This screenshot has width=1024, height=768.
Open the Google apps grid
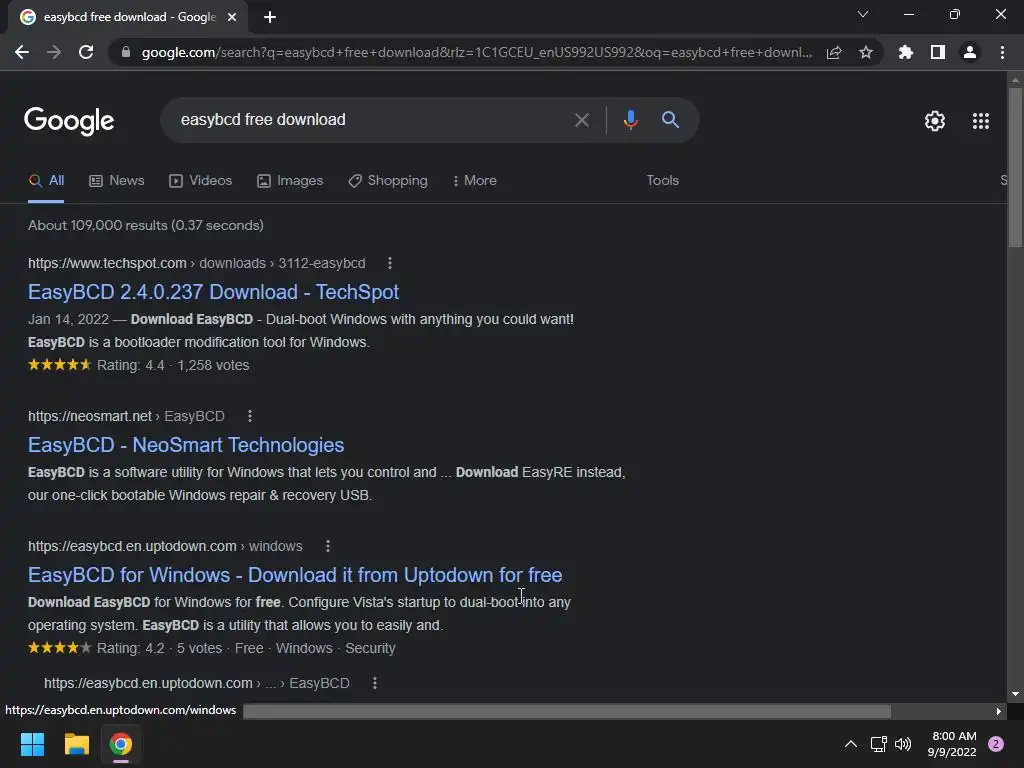981,121
